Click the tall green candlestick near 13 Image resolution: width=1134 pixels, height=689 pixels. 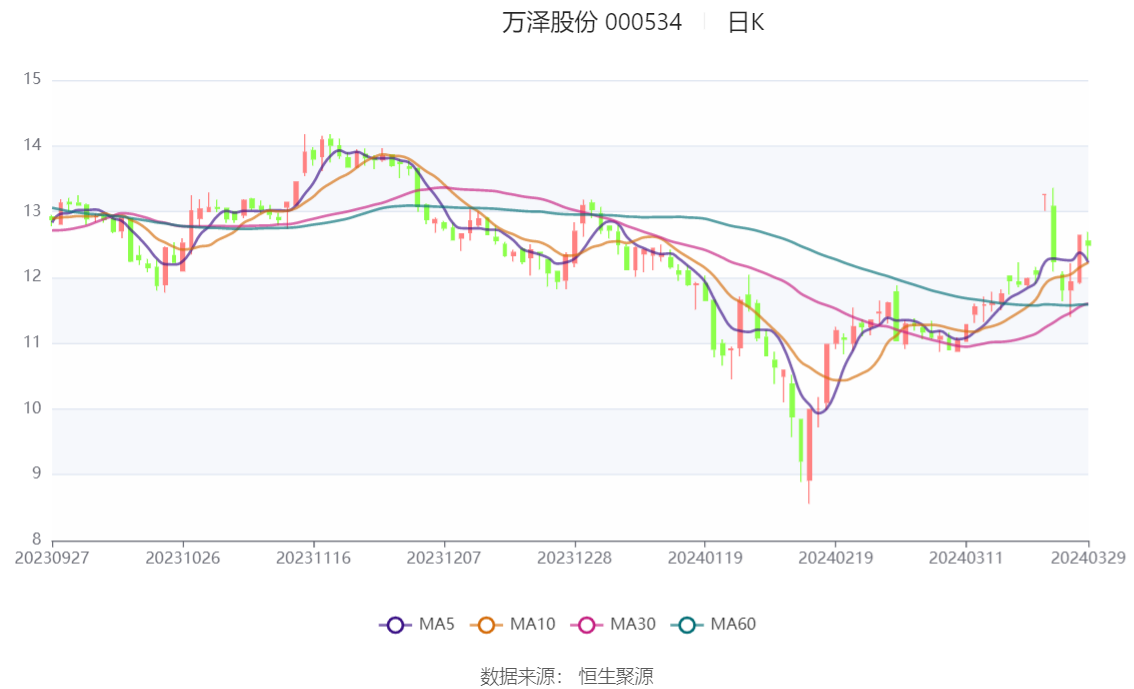(x=1054, y=237)
